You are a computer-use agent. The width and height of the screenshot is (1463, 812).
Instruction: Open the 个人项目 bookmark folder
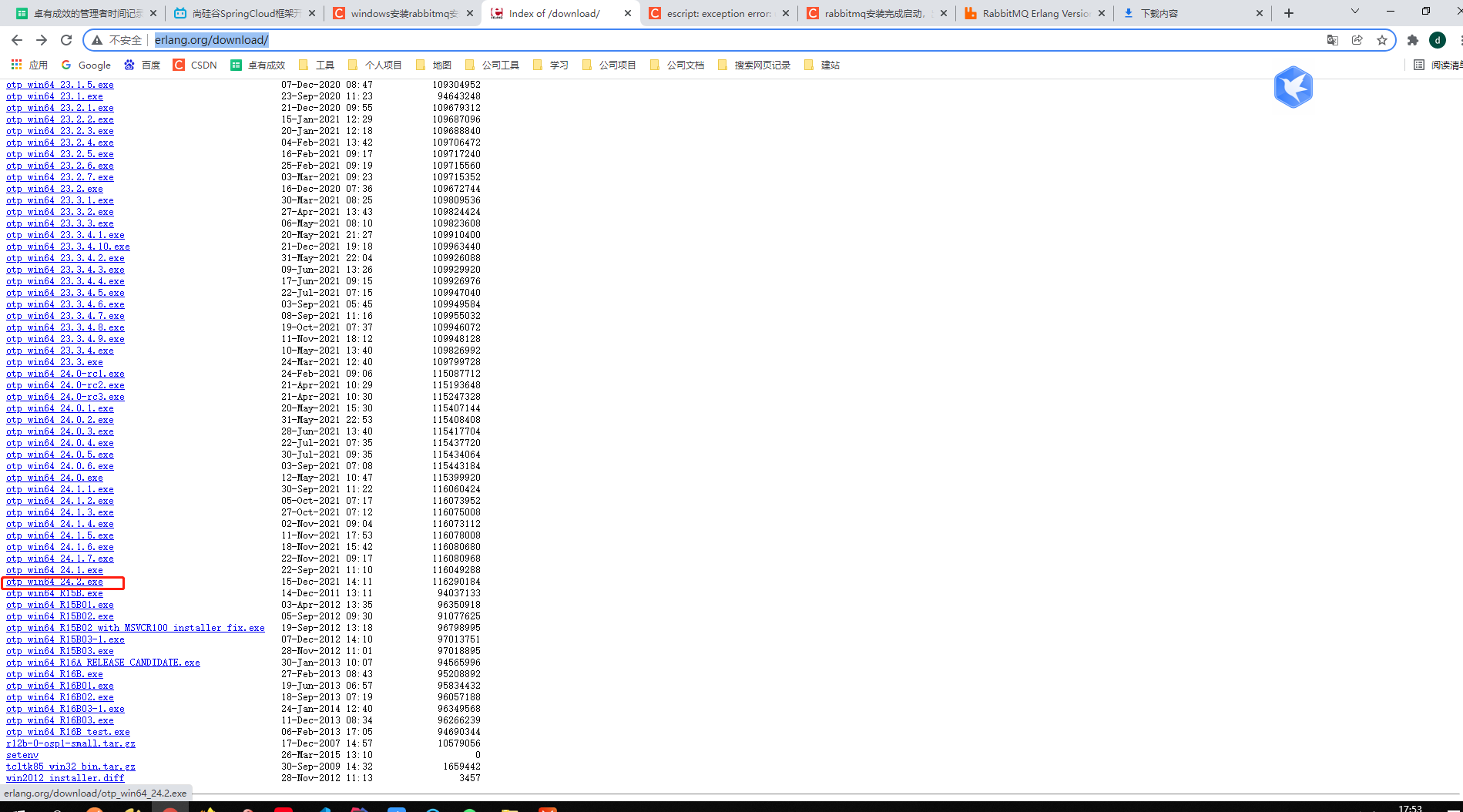click(x=375, y=65)
